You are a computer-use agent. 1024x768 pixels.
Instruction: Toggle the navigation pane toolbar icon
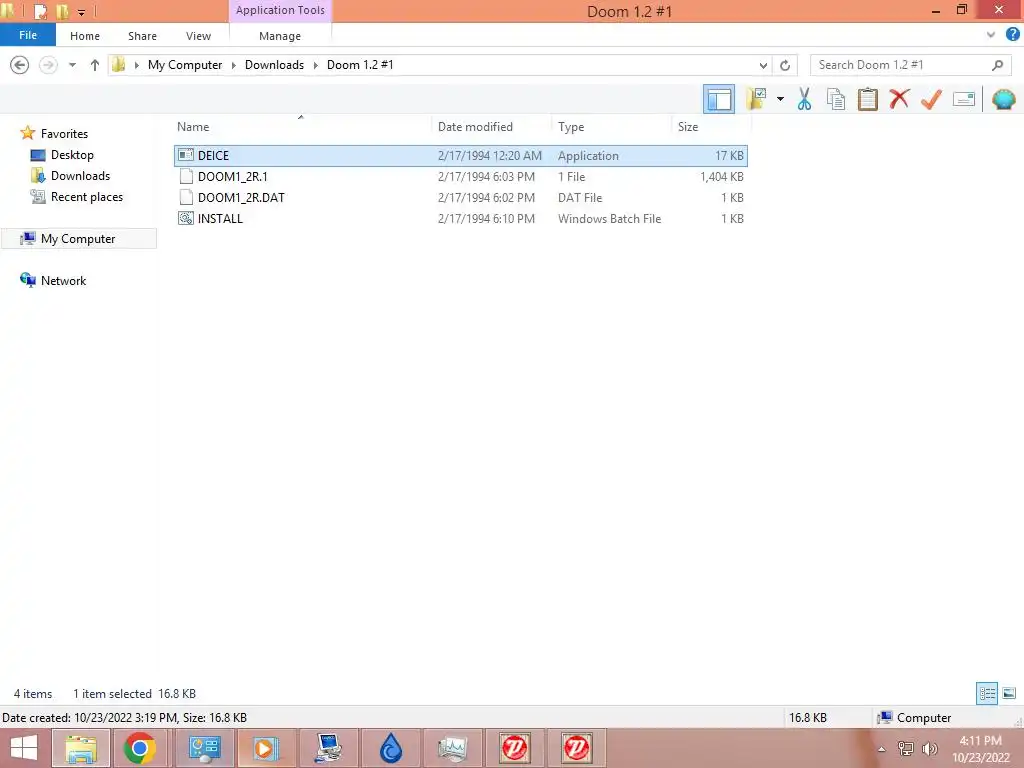click(718, 99)
